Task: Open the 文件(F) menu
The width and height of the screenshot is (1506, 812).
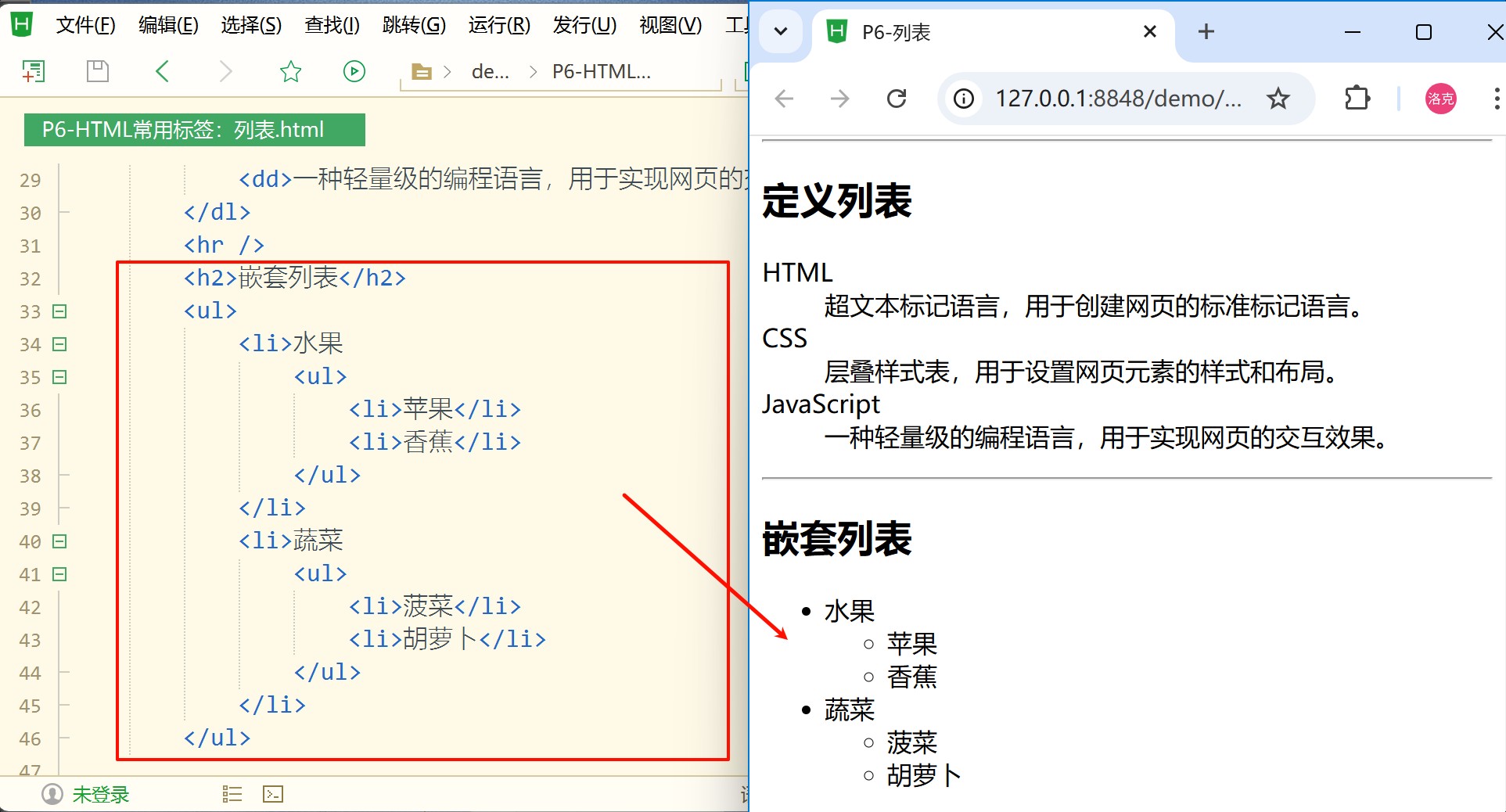Action: 86,25
